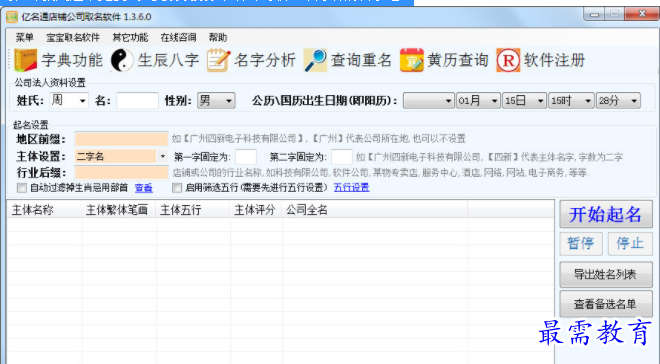Focus the 地区前缀 input field
This screenshot has height=364, width=660.
pos(121,139)
